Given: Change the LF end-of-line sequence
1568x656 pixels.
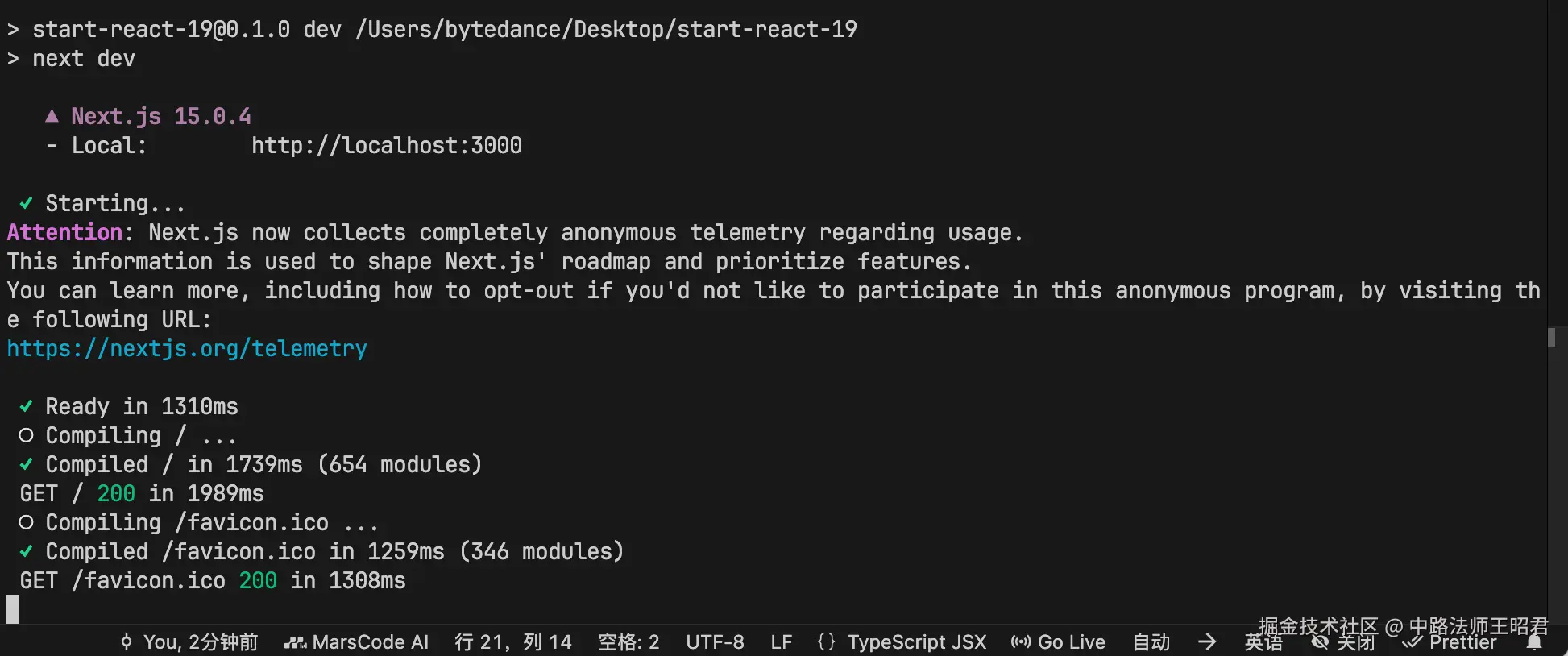Looking at the screenshot, I should (781, 642).
